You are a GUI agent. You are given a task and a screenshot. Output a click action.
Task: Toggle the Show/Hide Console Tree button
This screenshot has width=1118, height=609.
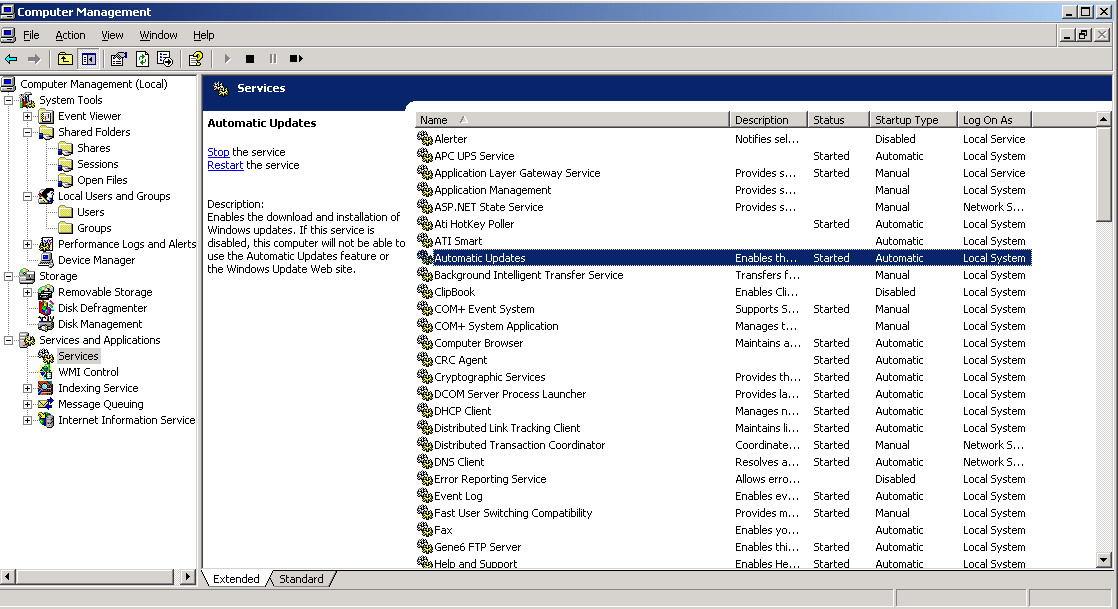click(88, 59)
